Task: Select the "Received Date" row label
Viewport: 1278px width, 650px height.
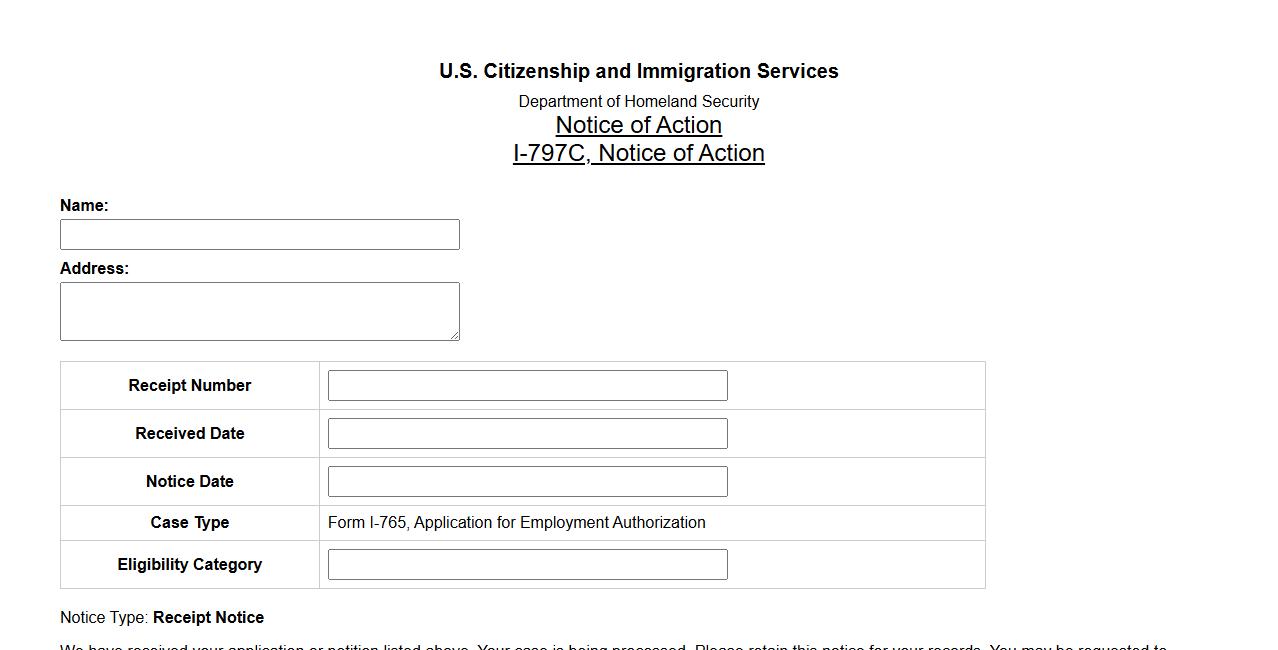Action: pos(190,434)
